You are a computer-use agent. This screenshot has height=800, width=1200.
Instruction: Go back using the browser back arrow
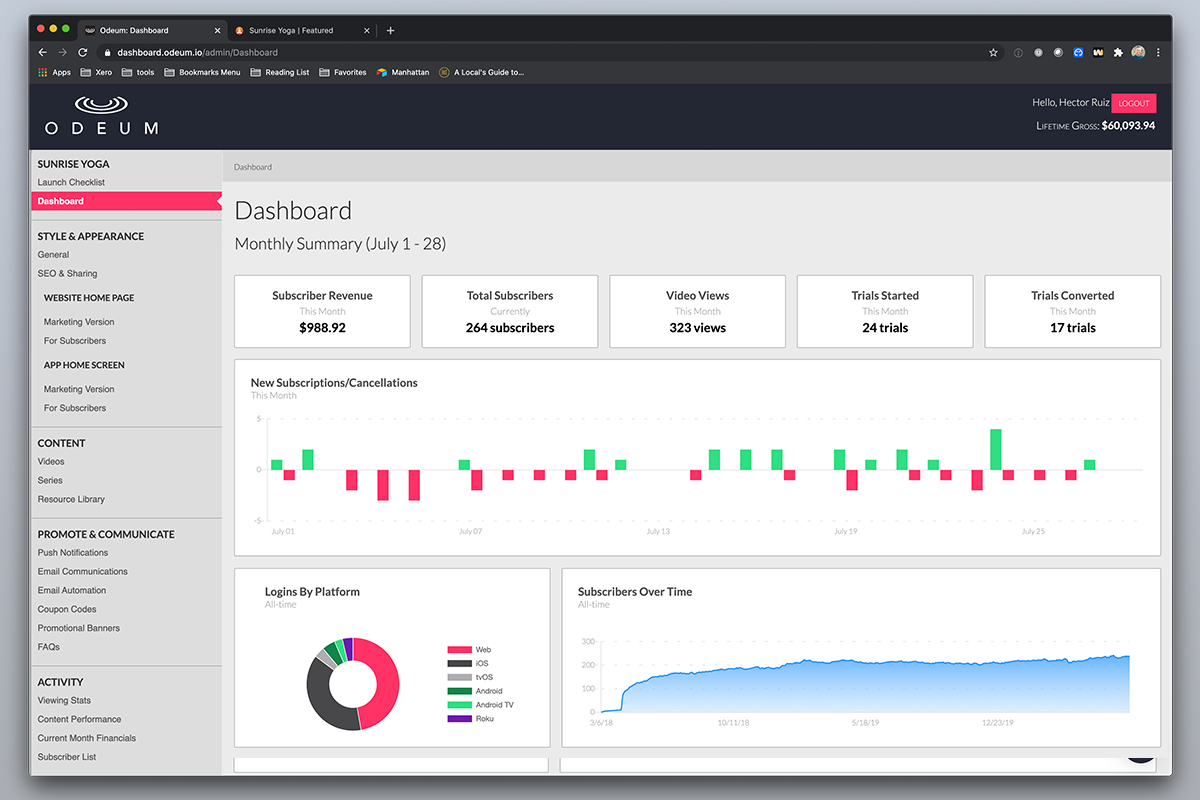[42, 52]
